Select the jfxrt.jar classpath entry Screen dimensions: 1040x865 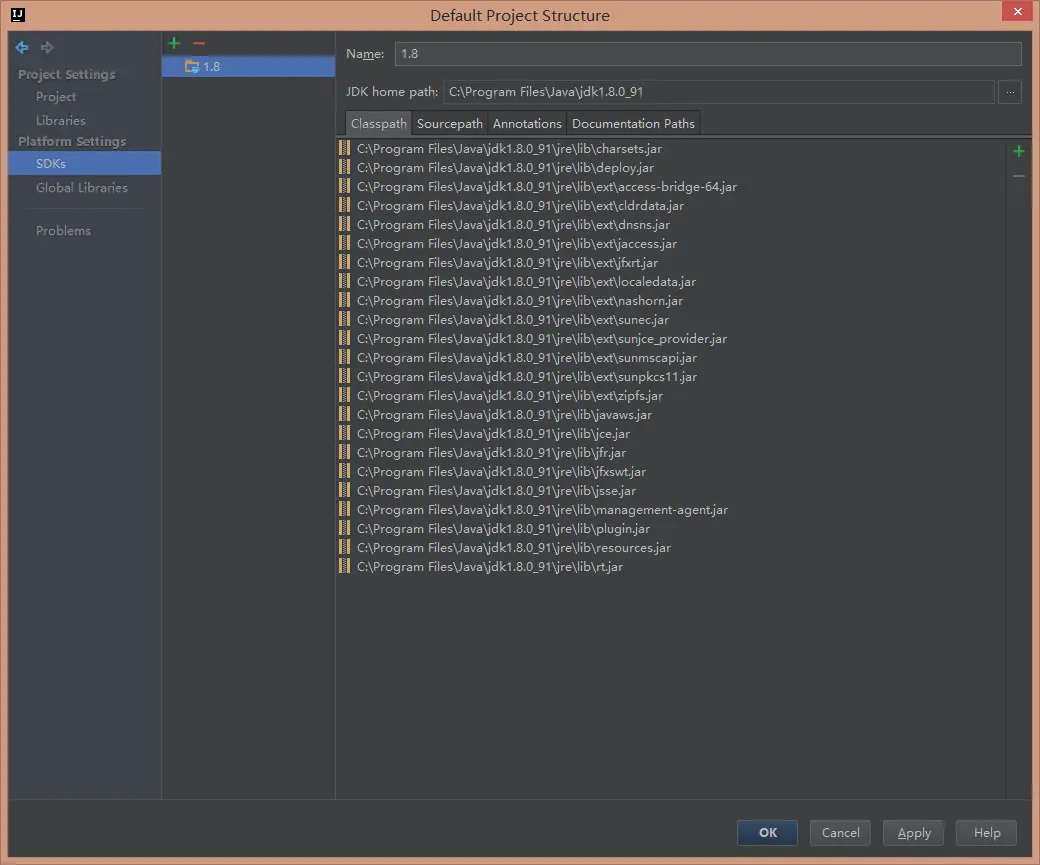[507, 263]
